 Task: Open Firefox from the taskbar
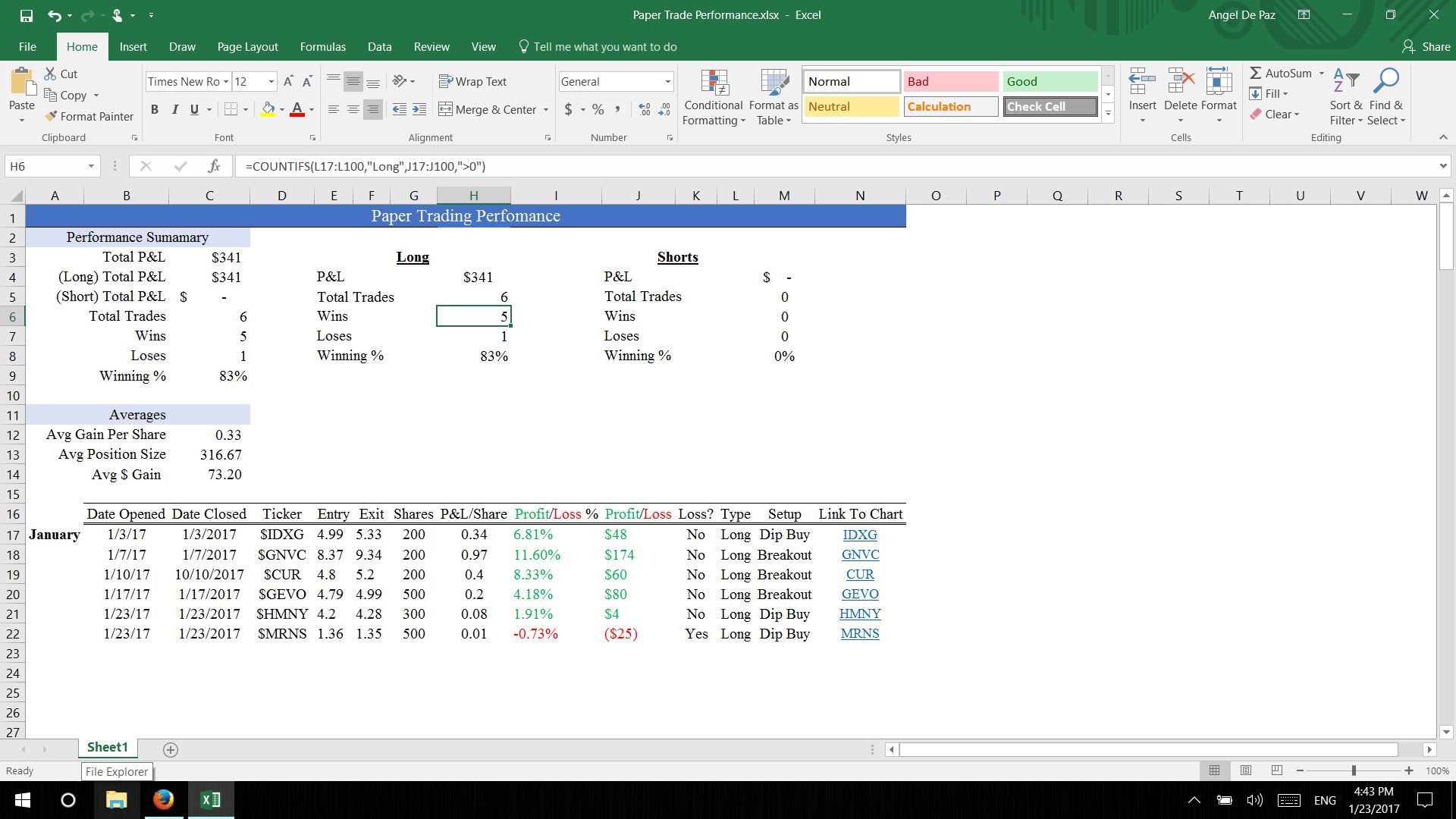pos(163,799)
